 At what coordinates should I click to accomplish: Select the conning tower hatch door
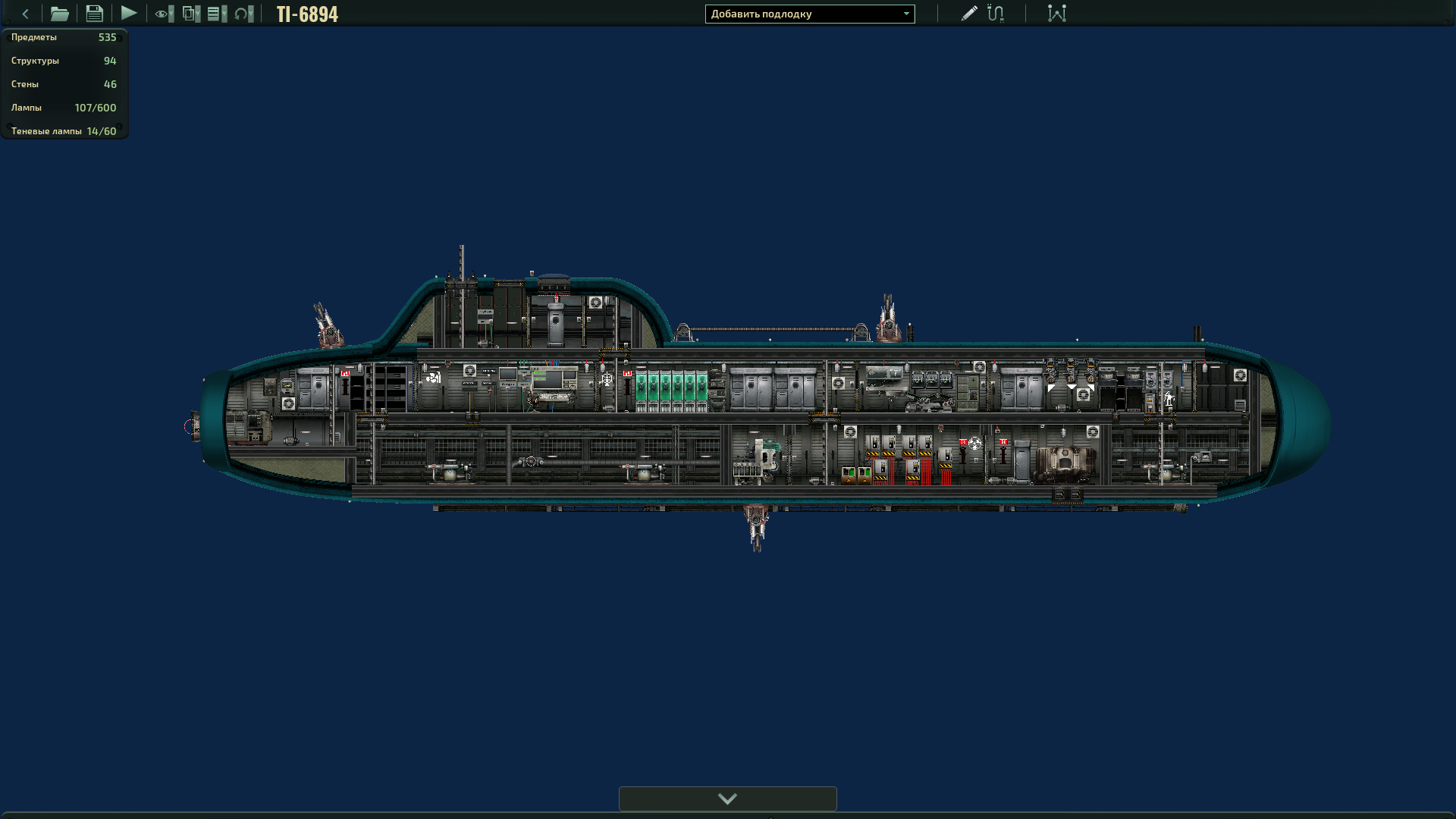click(x=556, y=322)
